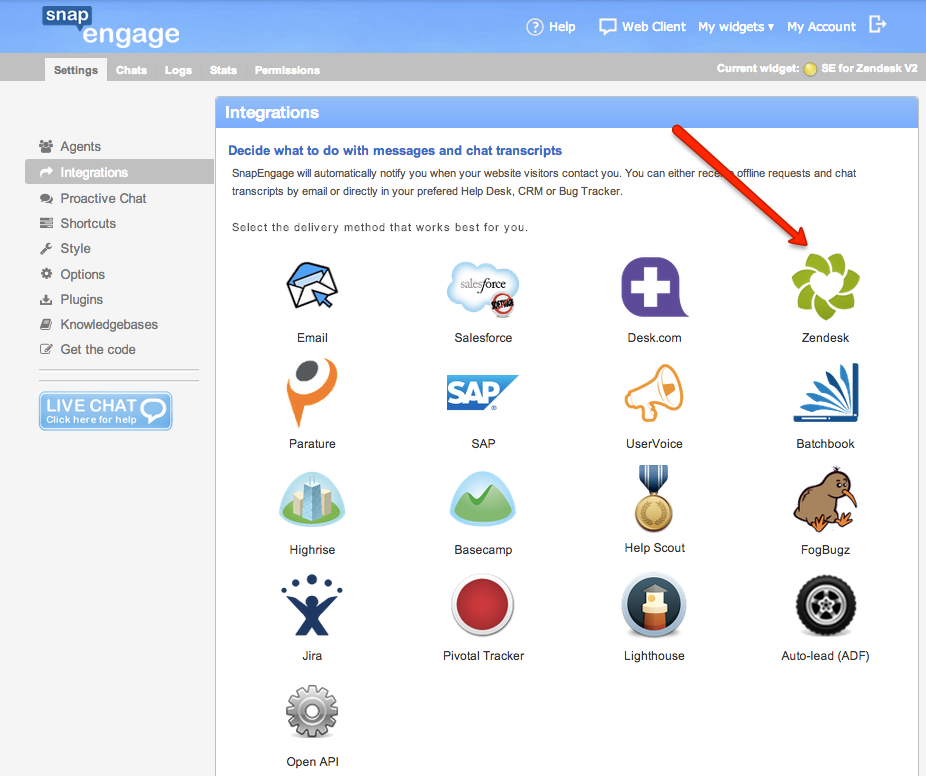Image resolution: width=926 pixels, height=776 pixels.
Task: Open the Desk.com integration icon
Action: [x=654, y=288]
